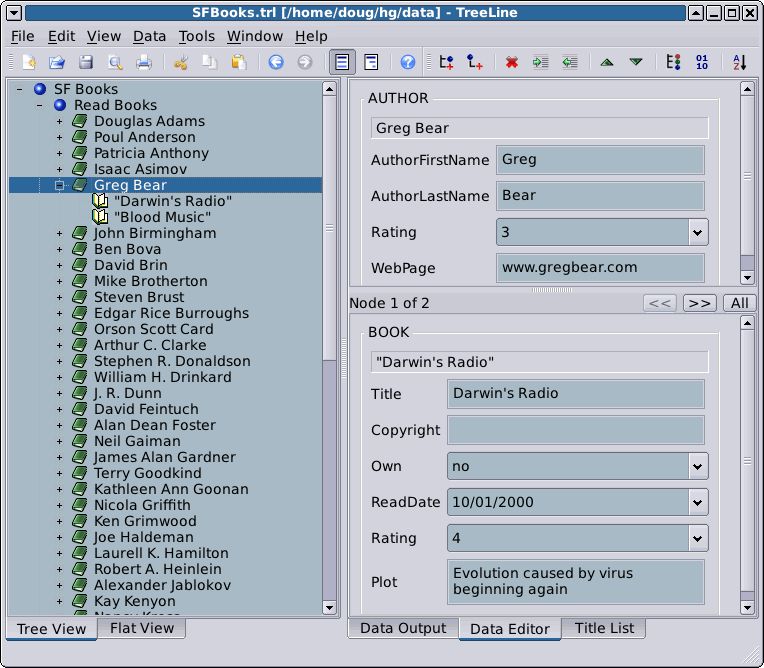Toggle the show descendants view icon
Image resolution: width=764 pixels, height=668 pixels.
click(371, 62)
